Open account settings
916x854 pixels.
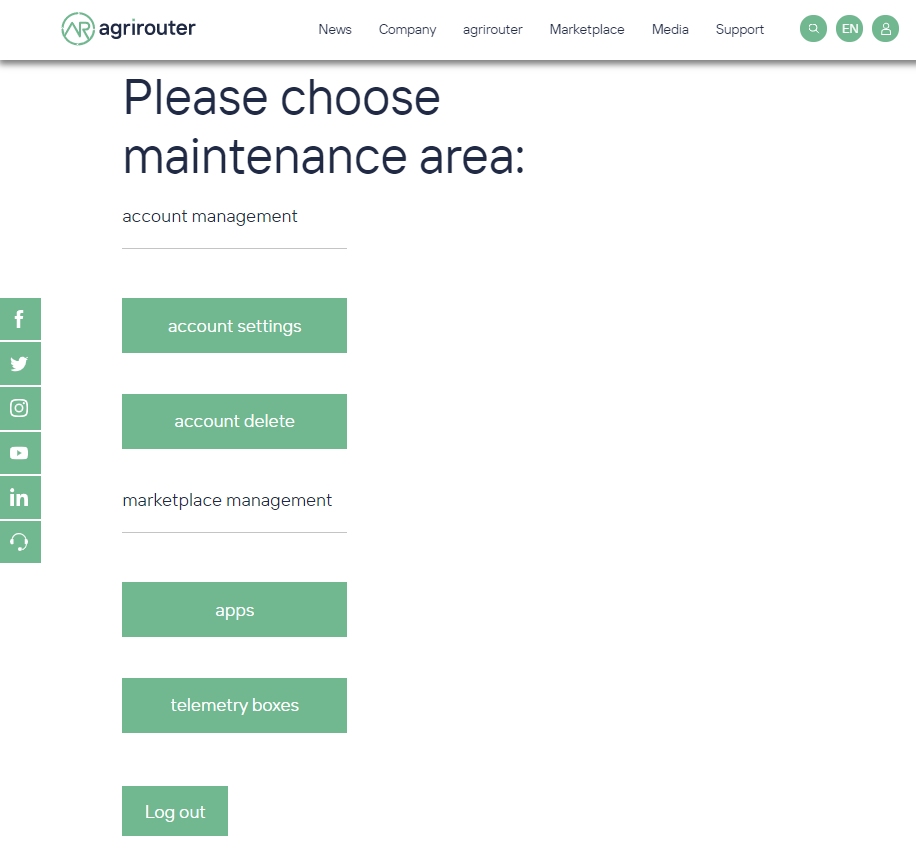point(234,325)
